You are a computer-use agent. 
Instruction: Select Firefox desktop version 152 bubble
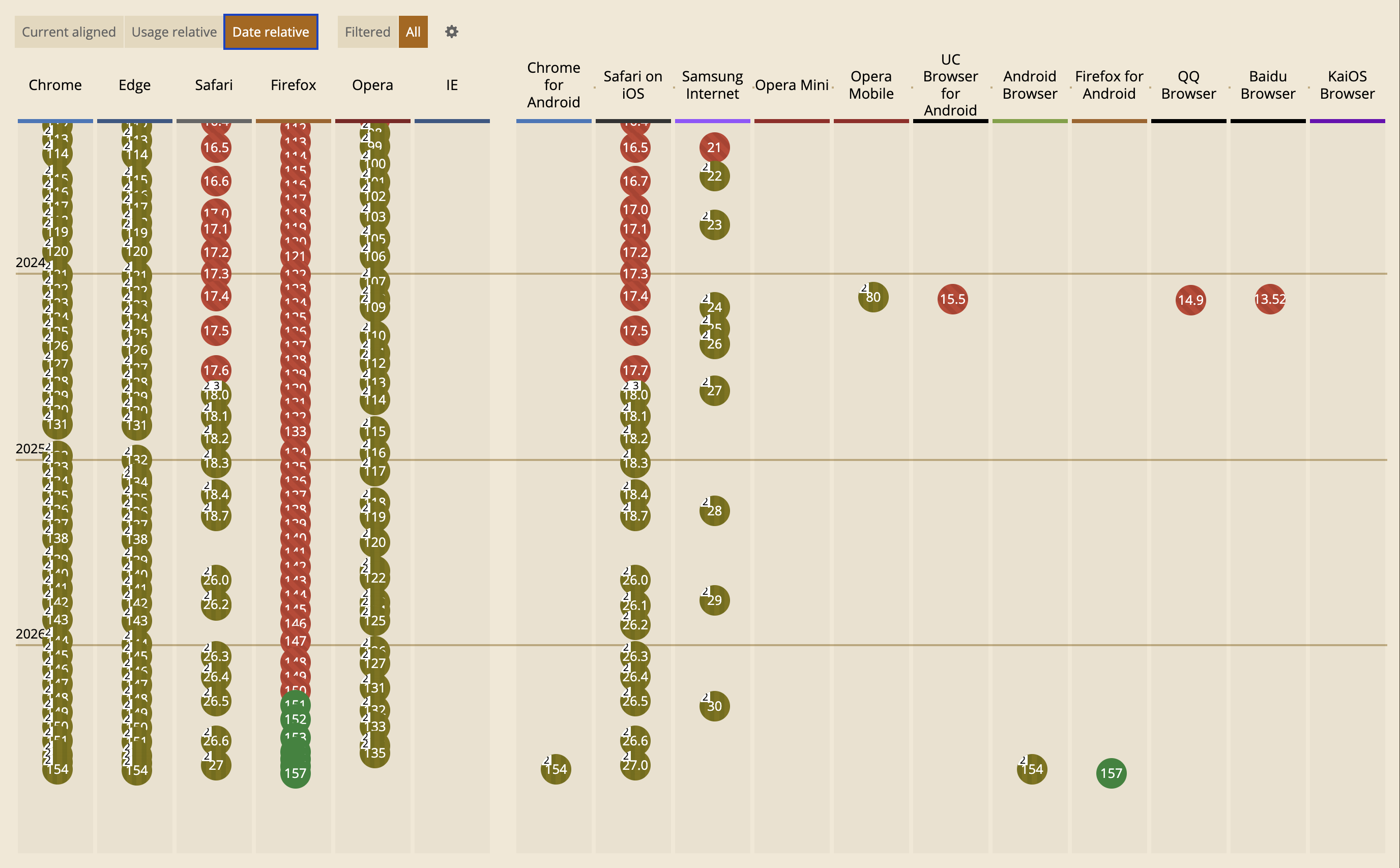[296, 719]
